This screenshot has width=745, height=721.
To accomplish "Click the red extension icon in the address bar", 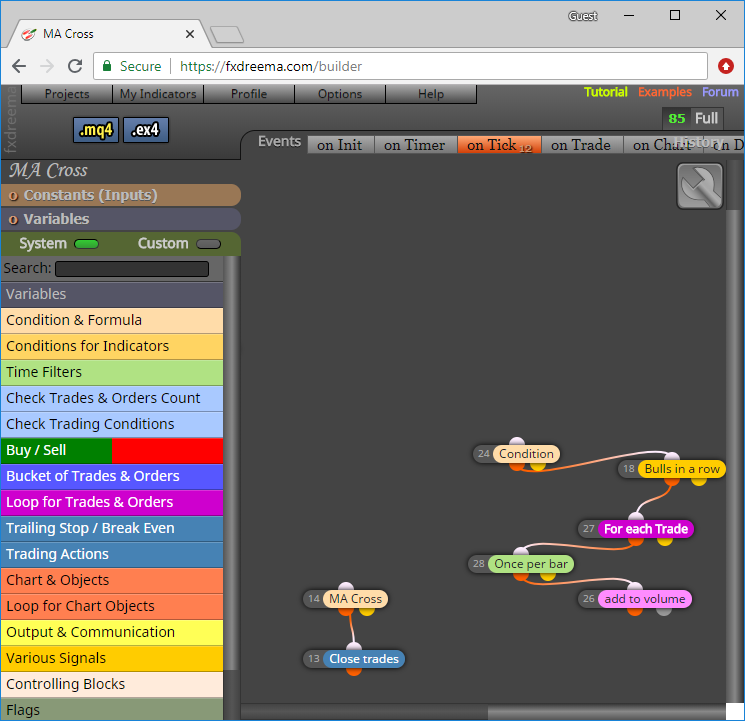I will (x=726, y=66).
